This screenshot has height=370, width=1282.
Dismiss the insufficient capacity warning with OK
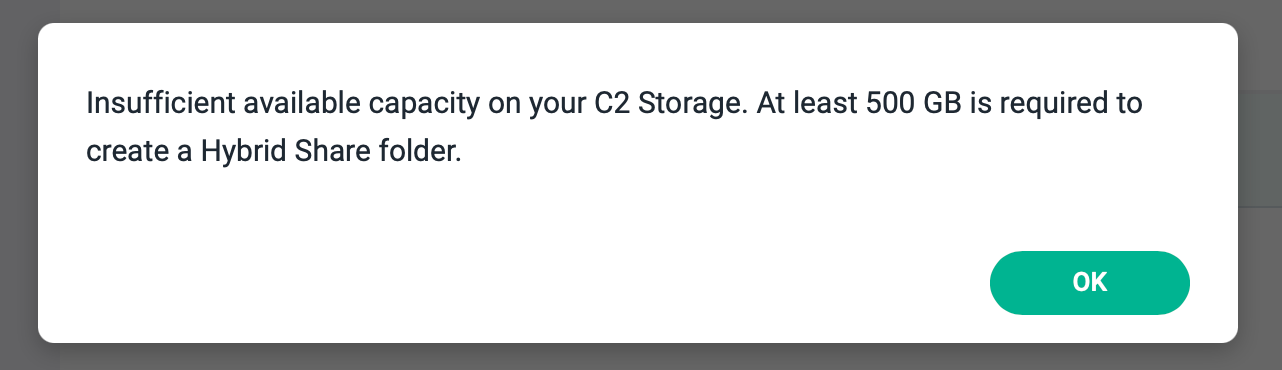1089,283
